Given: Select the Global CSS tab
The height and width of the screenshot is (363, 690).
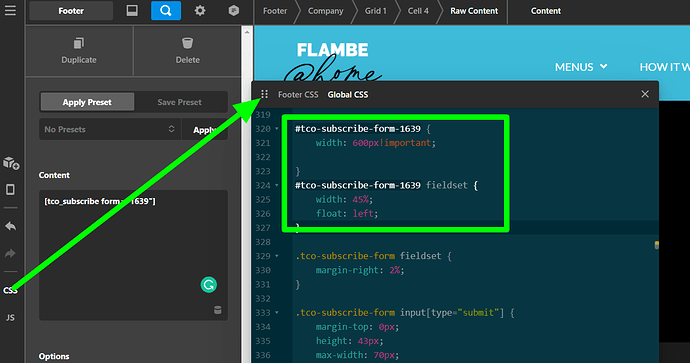Looking at the screenshot, I should 348,95.
